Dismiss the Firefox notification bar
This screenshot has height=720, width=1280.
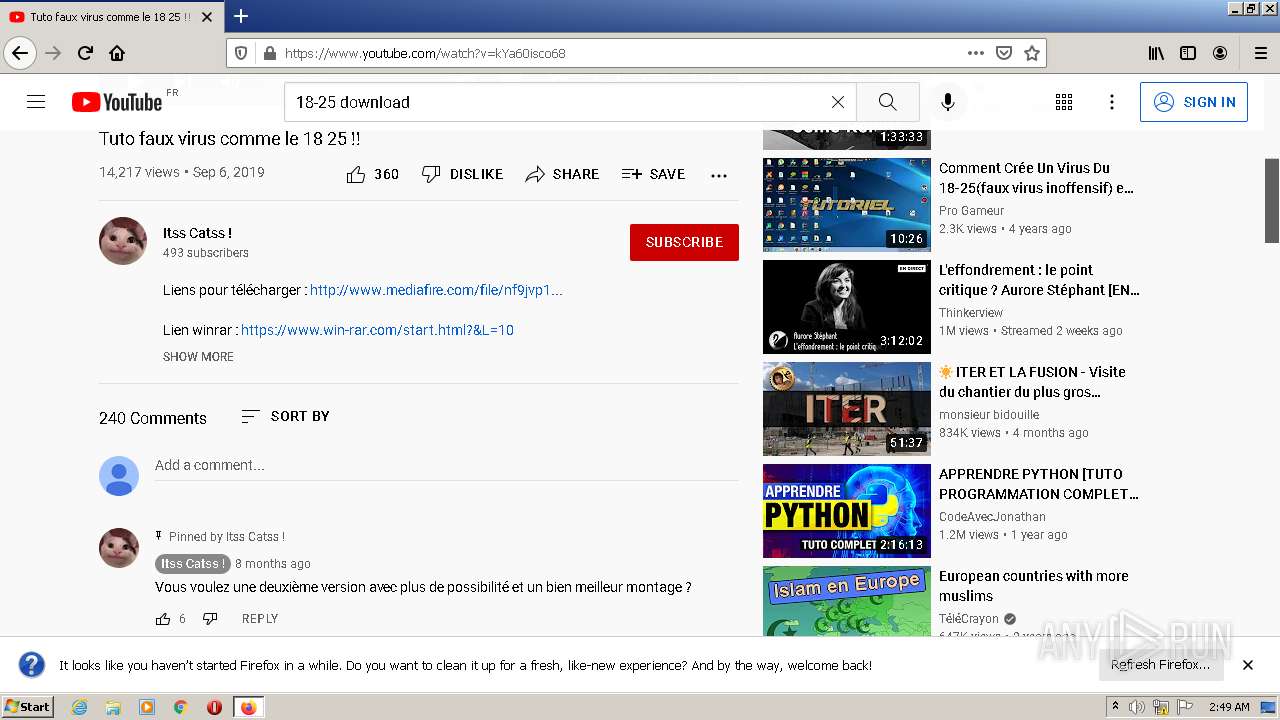click(x=1248, y=665)
